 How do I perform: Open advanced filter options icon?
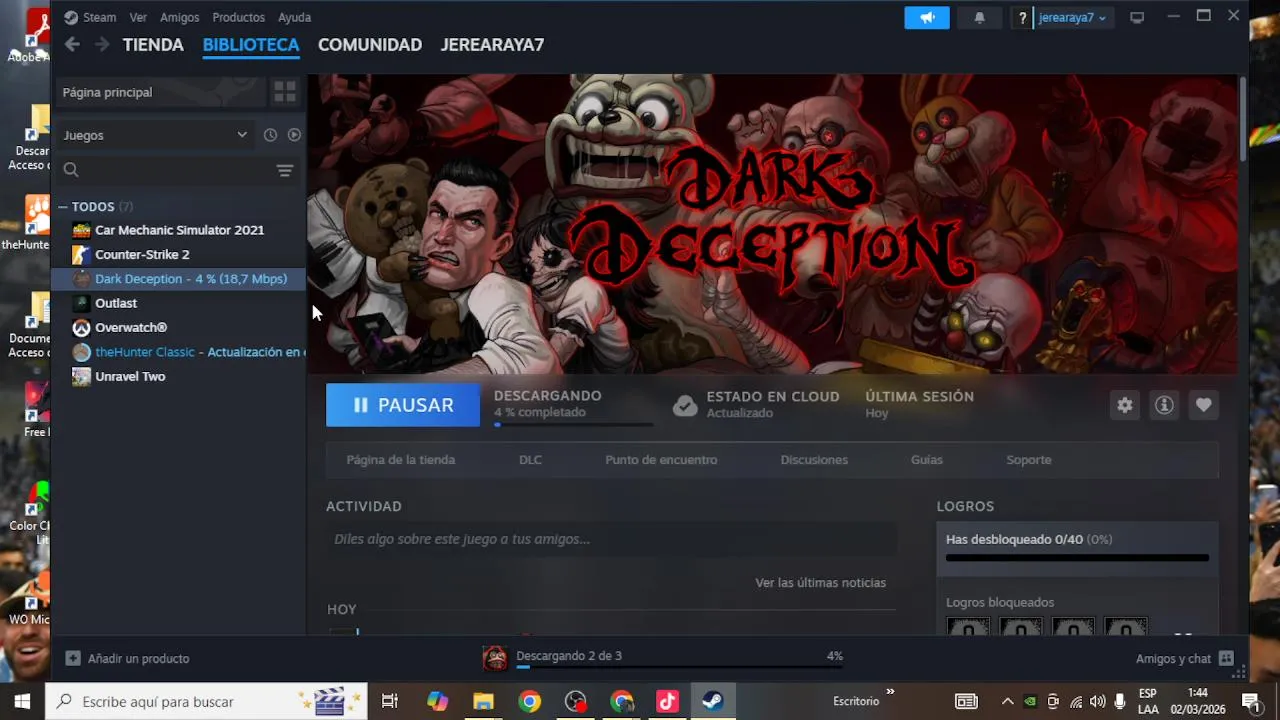tap(285, 170)
